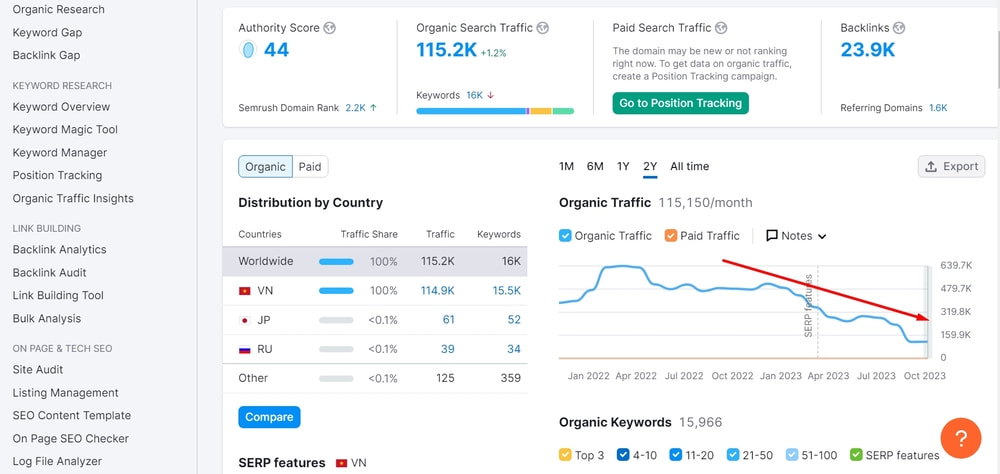The image size is (1000, 474).
Task: Toggle the Organic Traffic checkbox
Action: [565, 236]
